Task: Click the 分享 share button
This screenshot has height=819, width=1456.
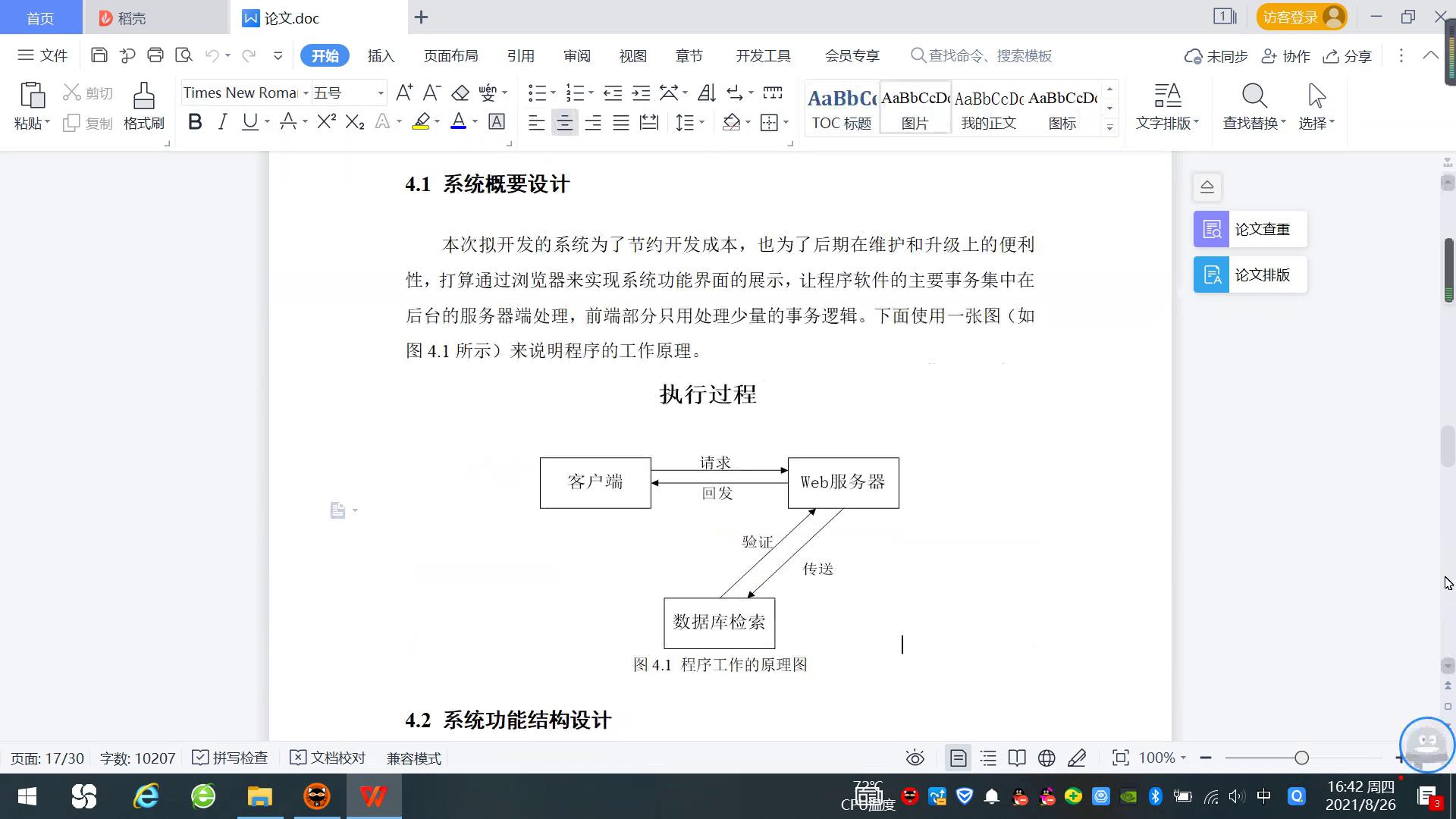Action: pyautogui.click(x=1348, y=55)
